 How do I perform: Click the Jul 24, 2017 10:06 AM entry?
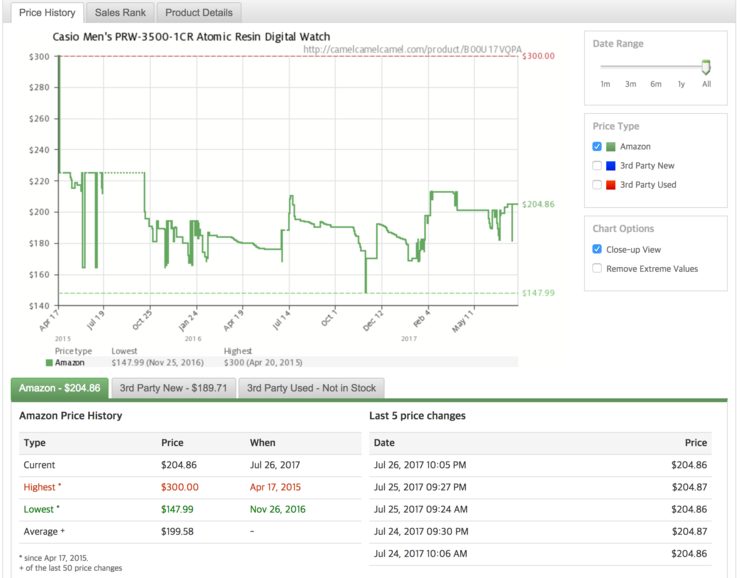click(x=420, y=553)
